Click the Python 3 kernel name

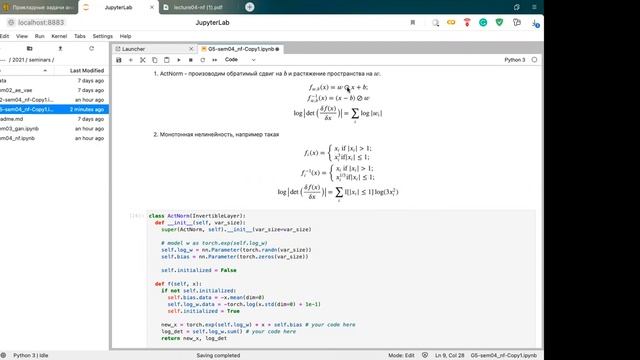tap(515, 60)
